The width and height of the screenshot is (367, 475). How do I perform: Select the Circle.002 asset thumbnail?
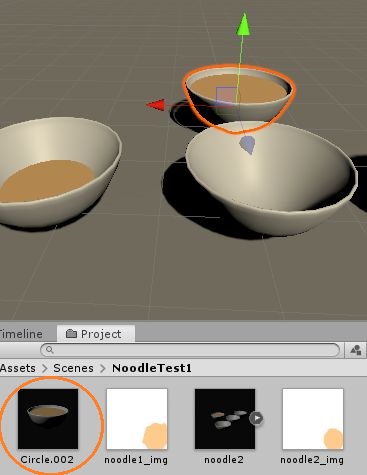point(48,419)
